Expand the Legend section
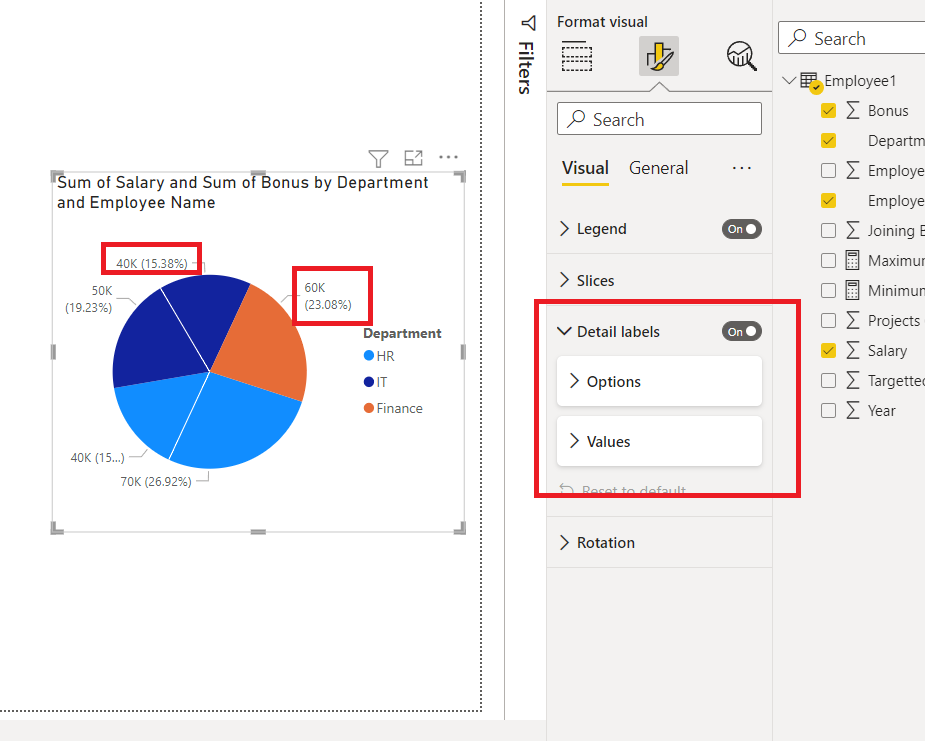 565,229
